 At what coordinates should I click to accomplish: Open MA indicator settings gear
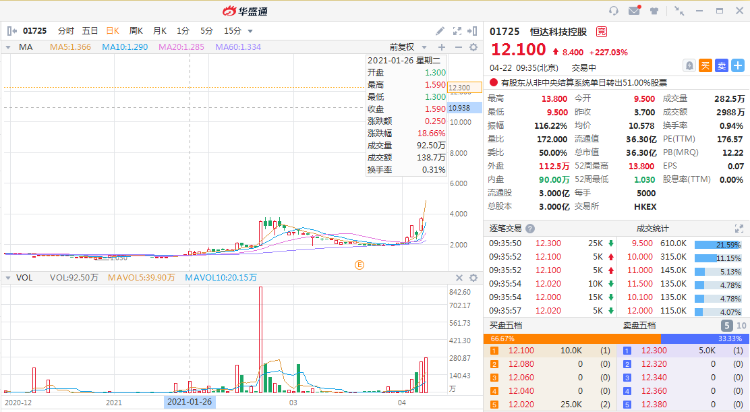474,47
